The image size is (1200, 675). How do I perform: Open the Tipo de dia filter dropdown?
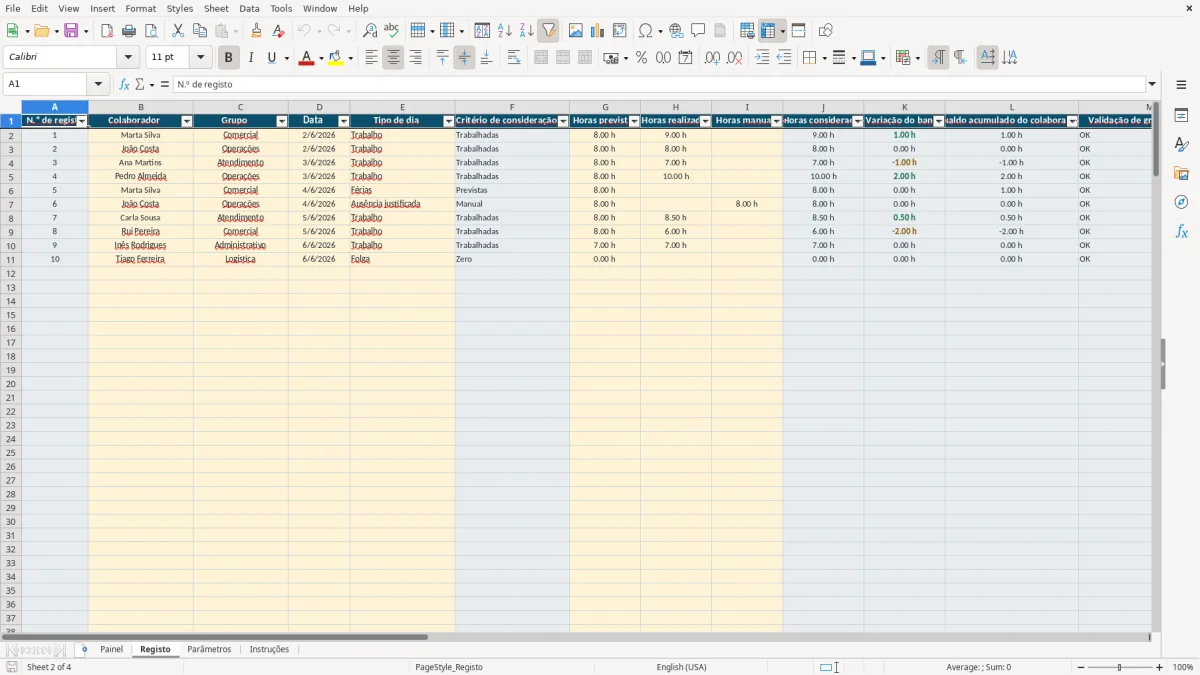[x=448, y=121]
